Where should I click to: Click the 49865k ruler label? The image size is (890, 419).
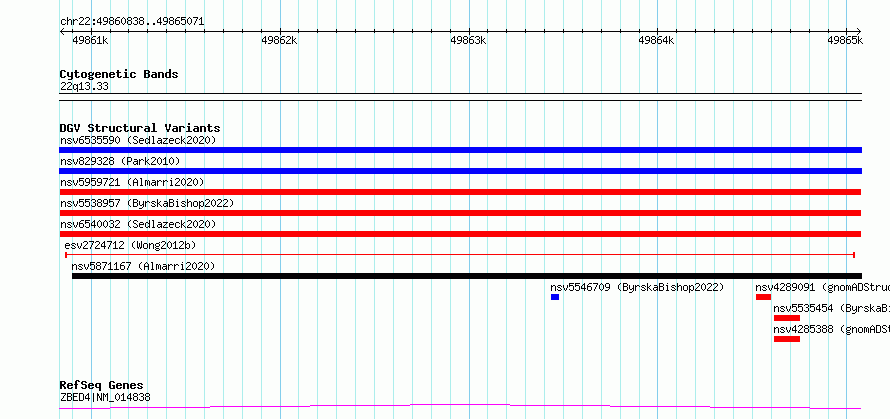pyautogui.click(x=845, y=41)
